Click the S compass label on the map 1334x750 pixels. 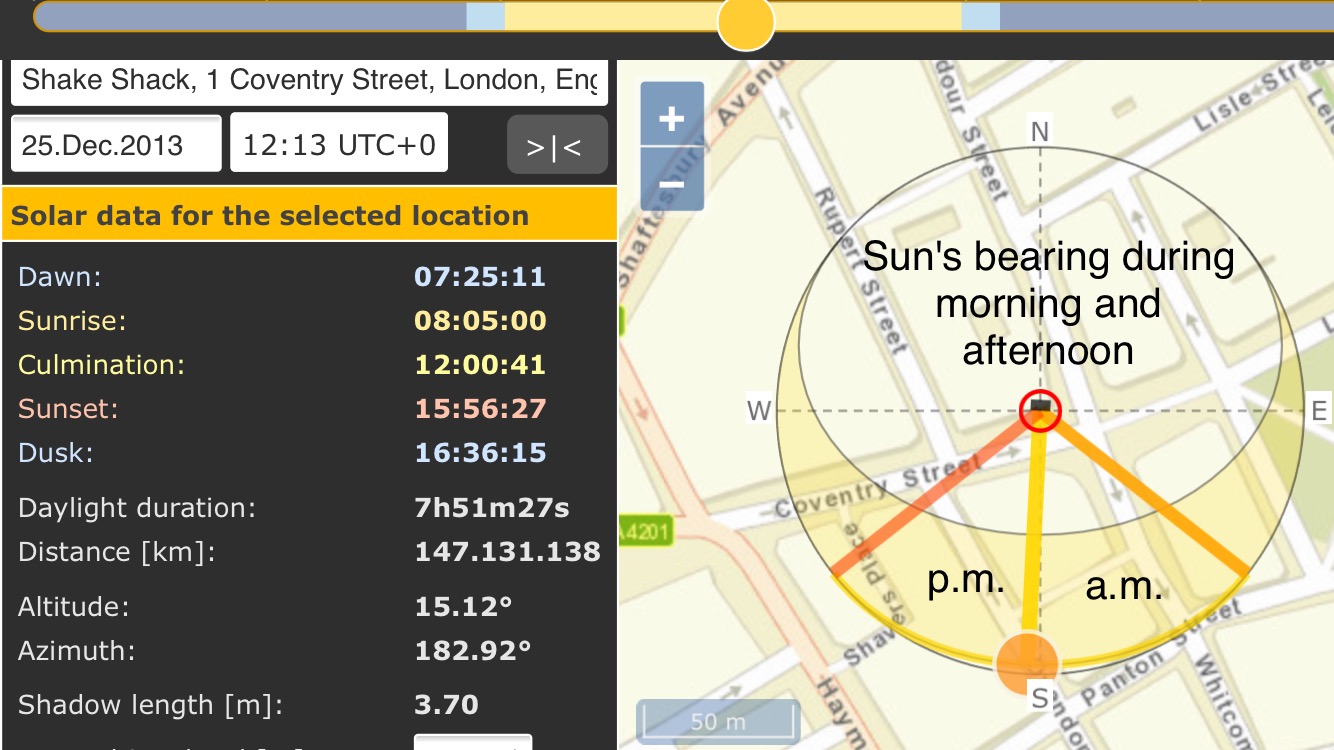[x=1040, y=698]
